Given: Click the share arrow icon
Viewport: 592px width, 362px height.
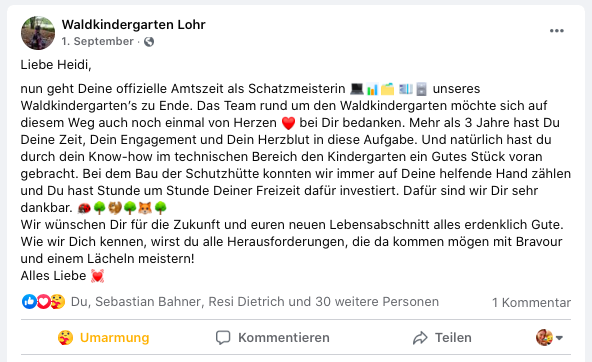Looking at the screenshot, I should (420, 338).
